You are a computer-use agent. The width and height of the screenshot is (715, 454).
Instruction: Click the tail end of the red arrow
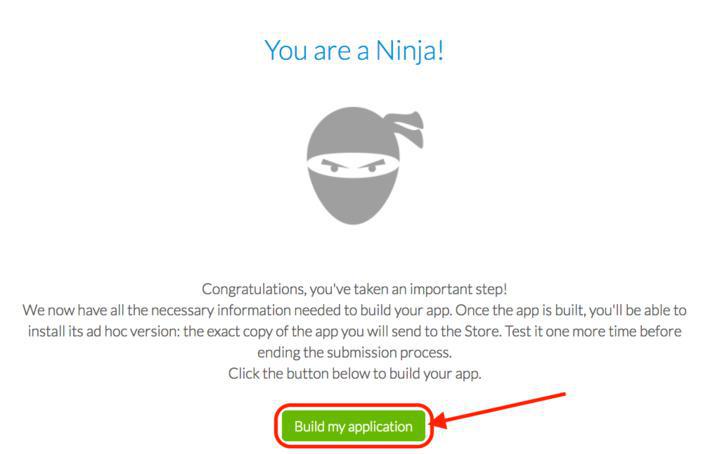click(566, 393)
